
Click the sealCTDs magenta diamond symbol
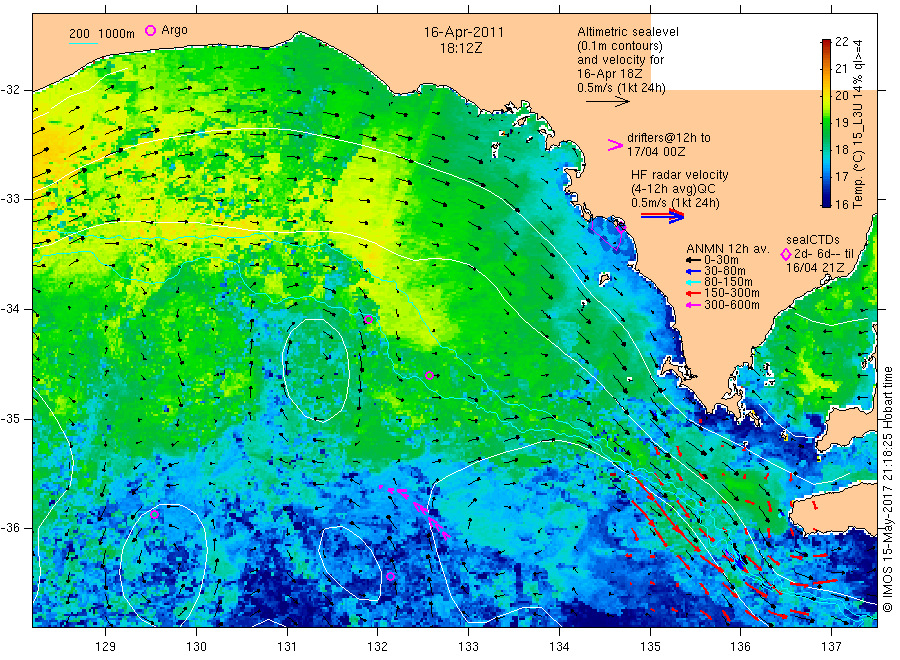[786, 254]
